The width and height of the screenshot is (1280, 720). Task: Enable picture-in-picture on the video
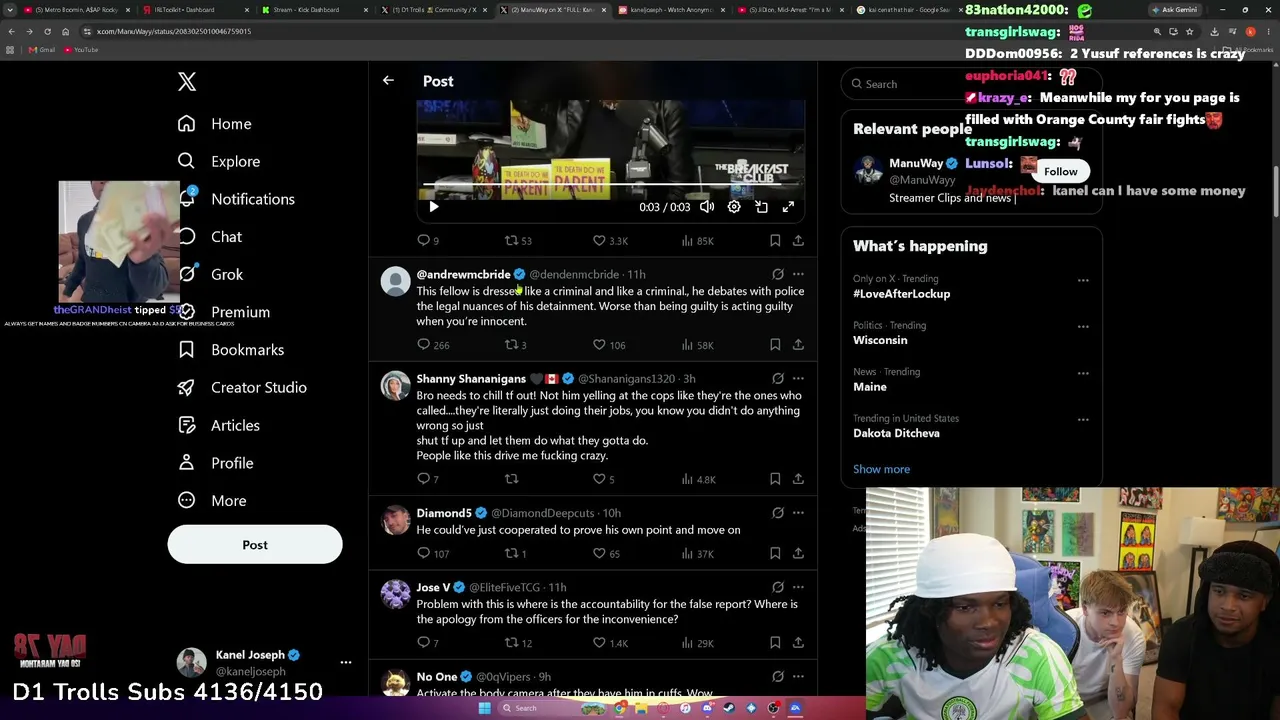(761, 207)
